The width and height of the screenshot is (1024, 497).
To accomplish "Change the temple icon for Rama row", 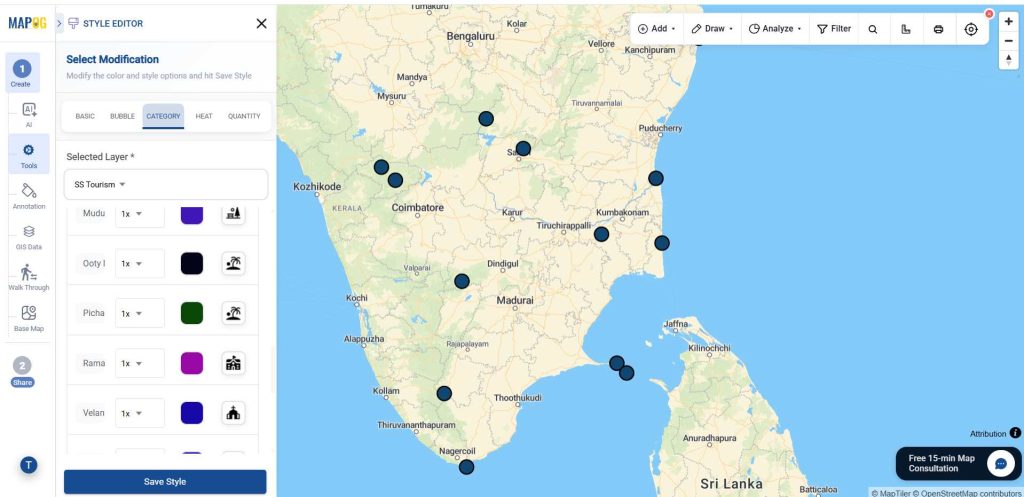I will point(233,363).
